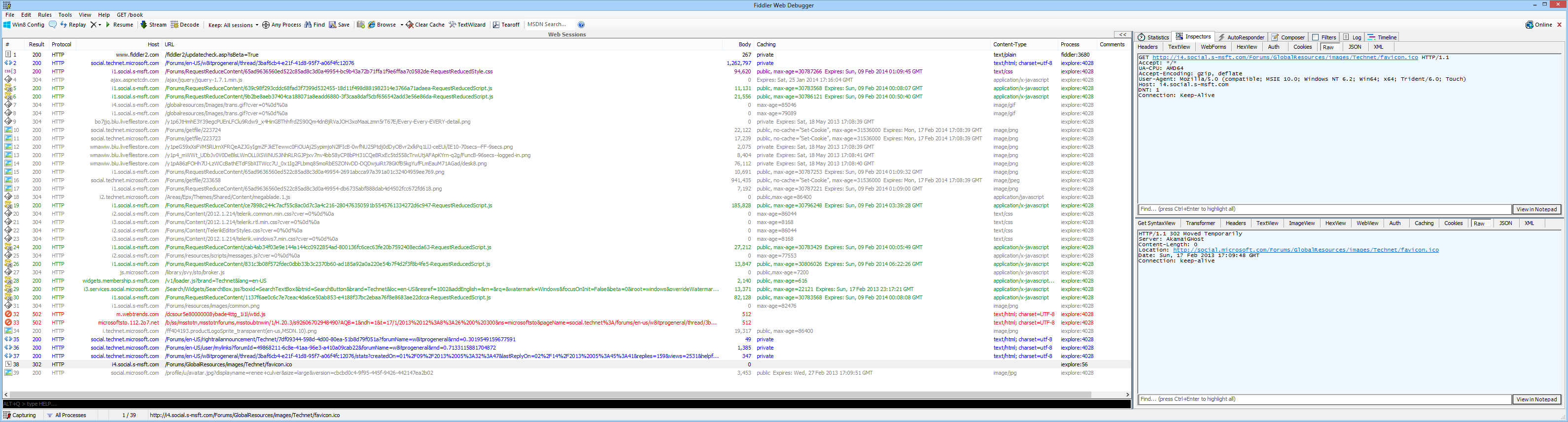The width and height of the screenshot is (1568, 422).
Task: Open Win8 Config from the toolbar
Action: pos(24,25)
